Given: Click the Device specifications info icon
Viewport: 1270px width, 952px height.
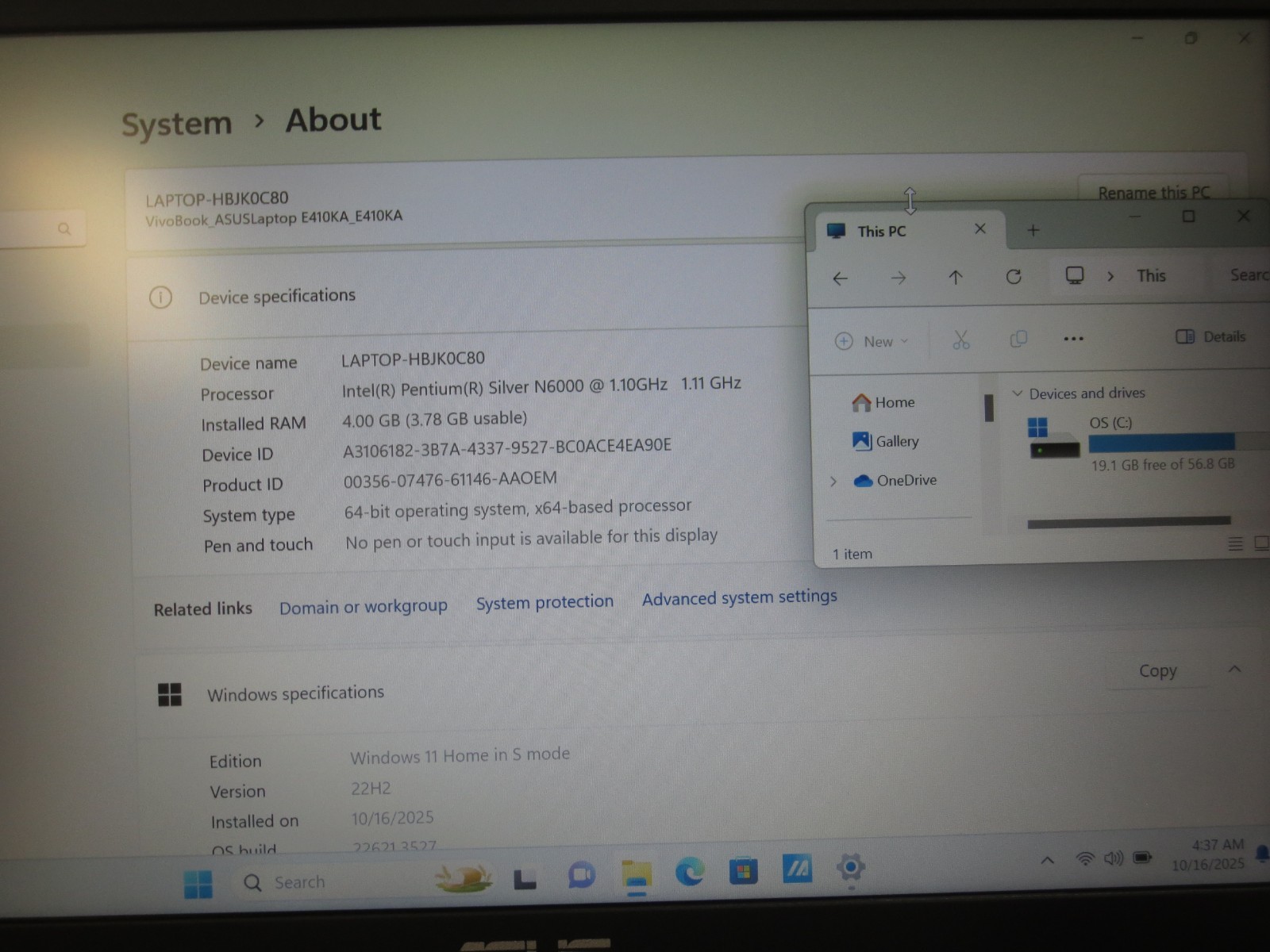Looking at the screenshot, I should (x=160, y=297).
